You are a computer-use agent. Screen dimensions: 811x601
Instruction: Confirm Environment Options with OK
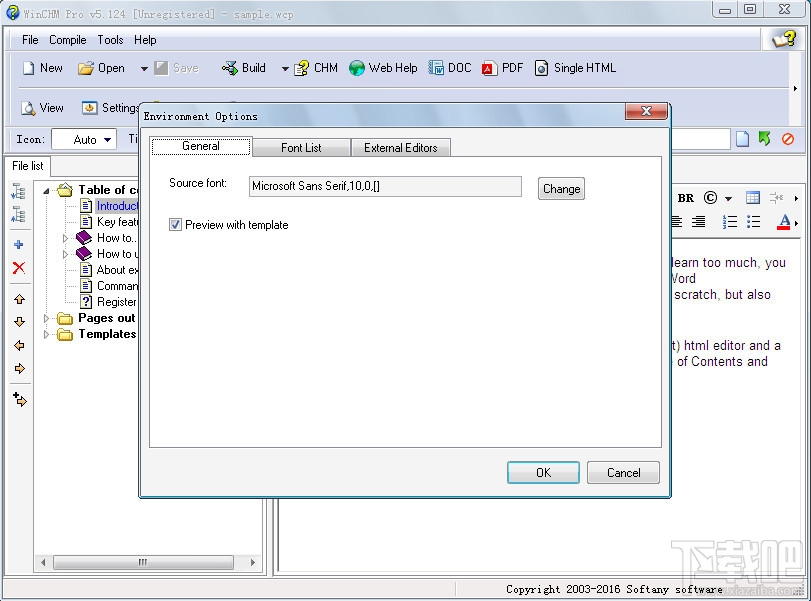coord(543,472)
